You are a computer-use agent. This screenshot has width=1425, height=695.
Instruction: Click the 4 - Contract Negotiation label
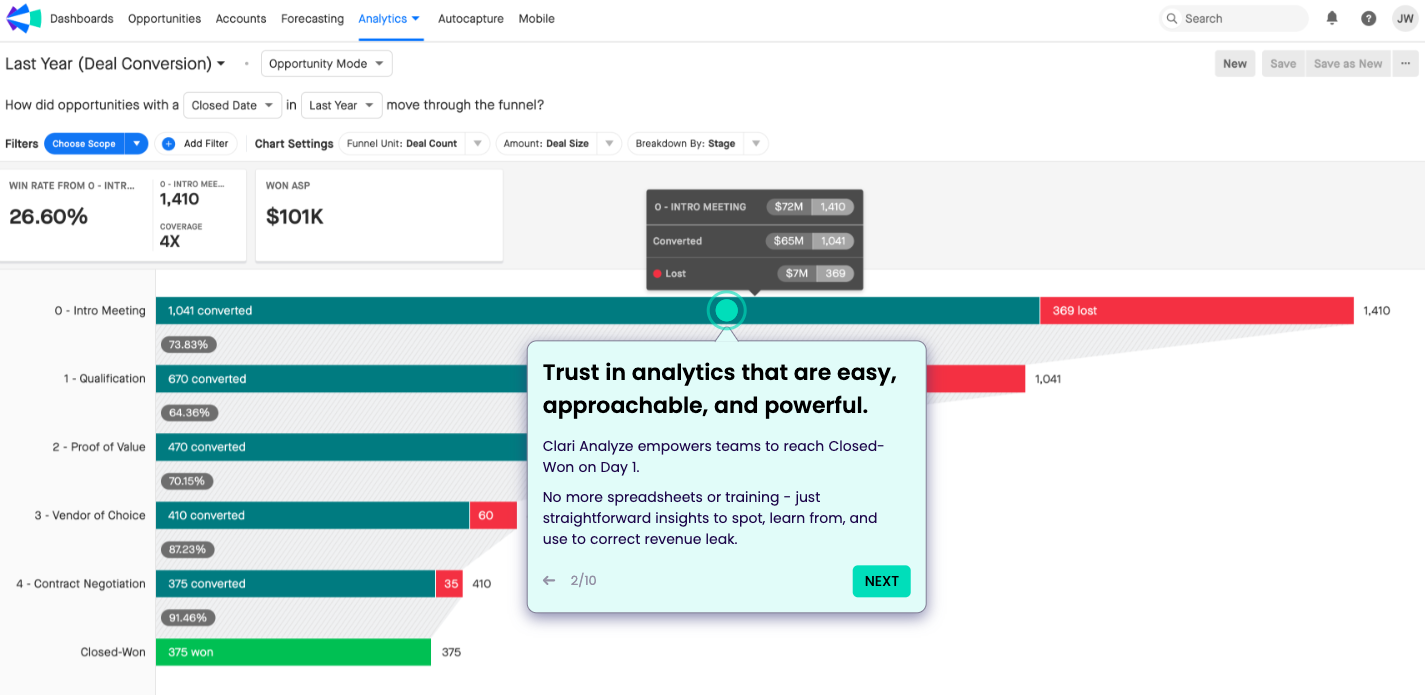(81, 584)
